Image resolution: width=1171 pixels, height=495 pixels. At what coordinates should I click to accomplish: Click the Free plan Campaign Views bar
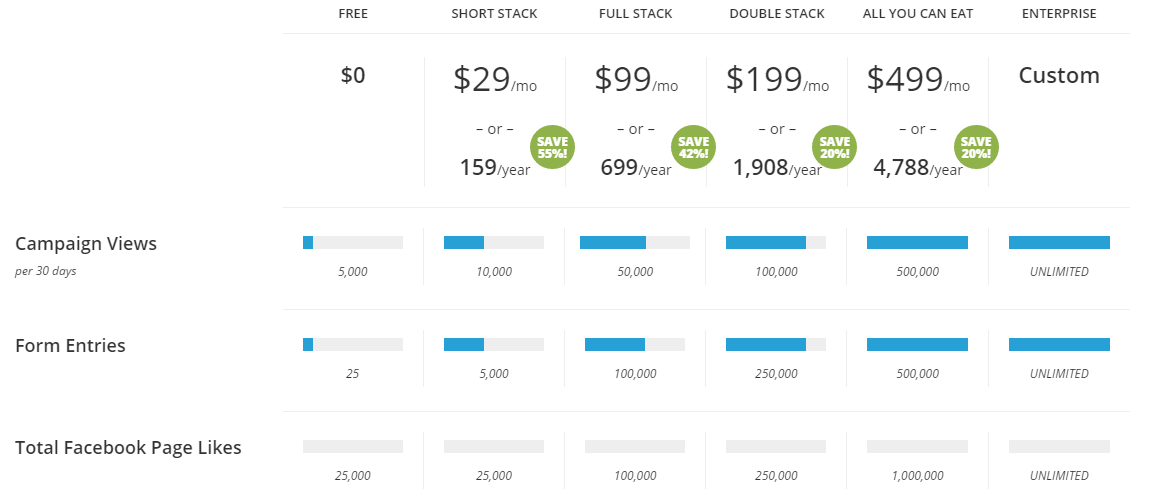(x=353, y=243)
